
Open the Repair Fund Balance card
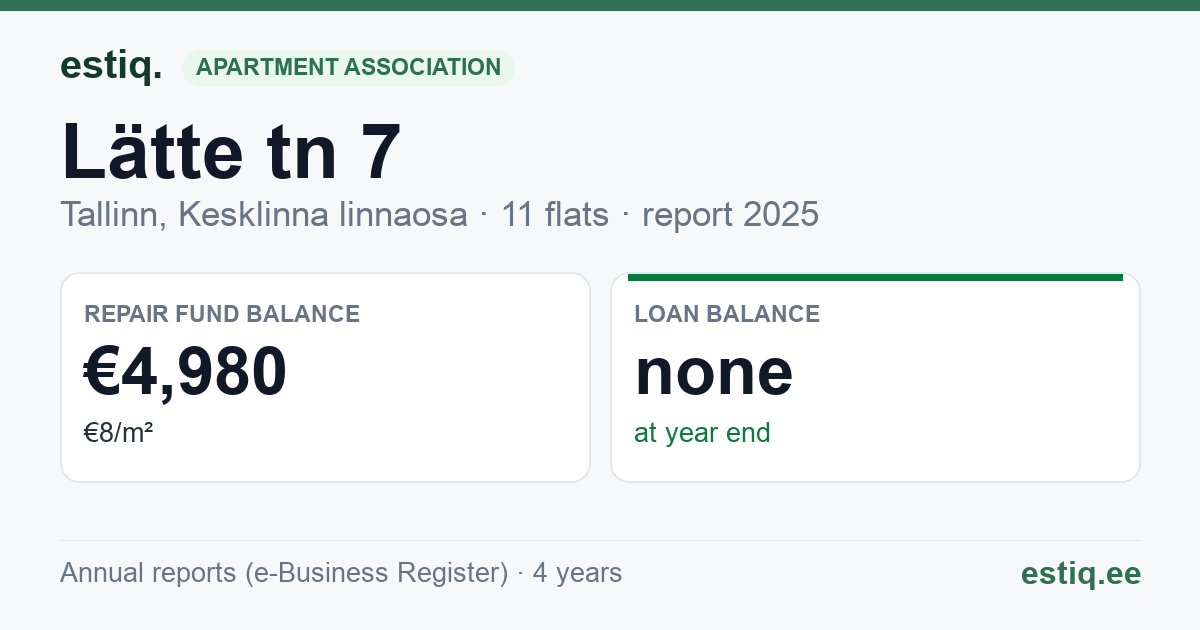(x=325, y=377)
